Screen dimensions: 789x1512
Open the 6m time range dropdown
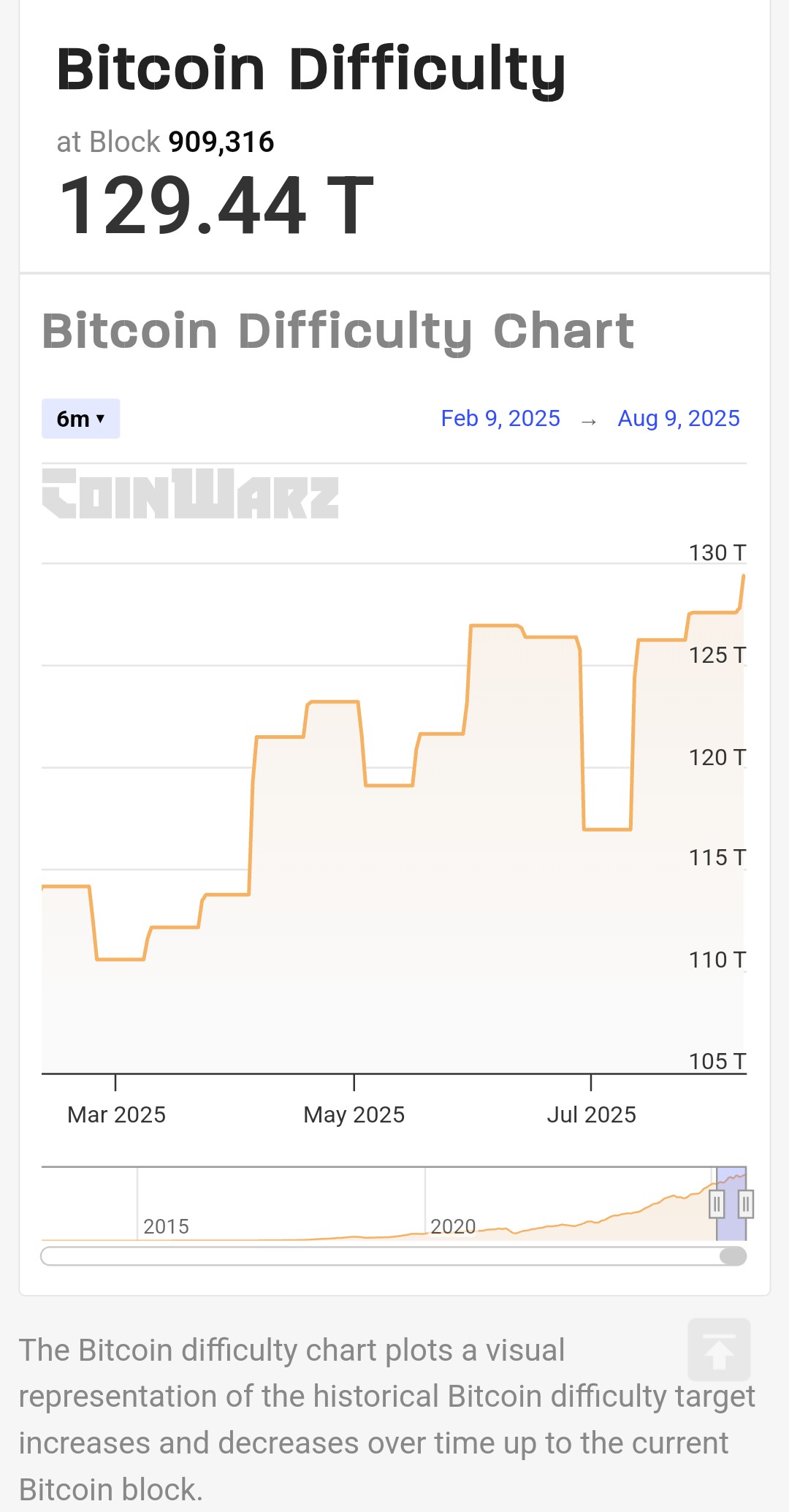tap(80, 419)
